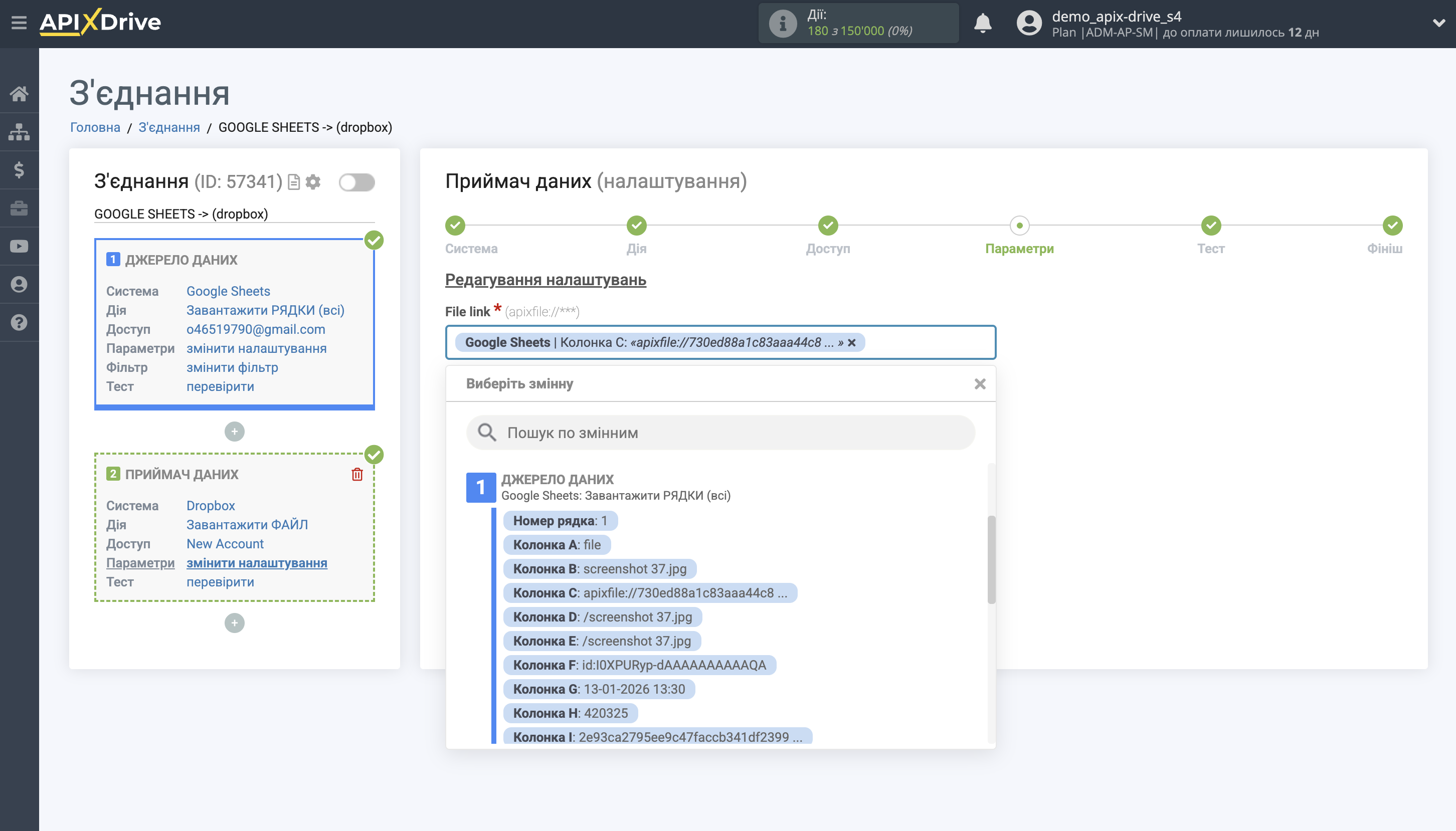
Task: Delete the ПРИЙМАЧ ДАНИХ block via trash icon
Action: (x=357, y=474)
